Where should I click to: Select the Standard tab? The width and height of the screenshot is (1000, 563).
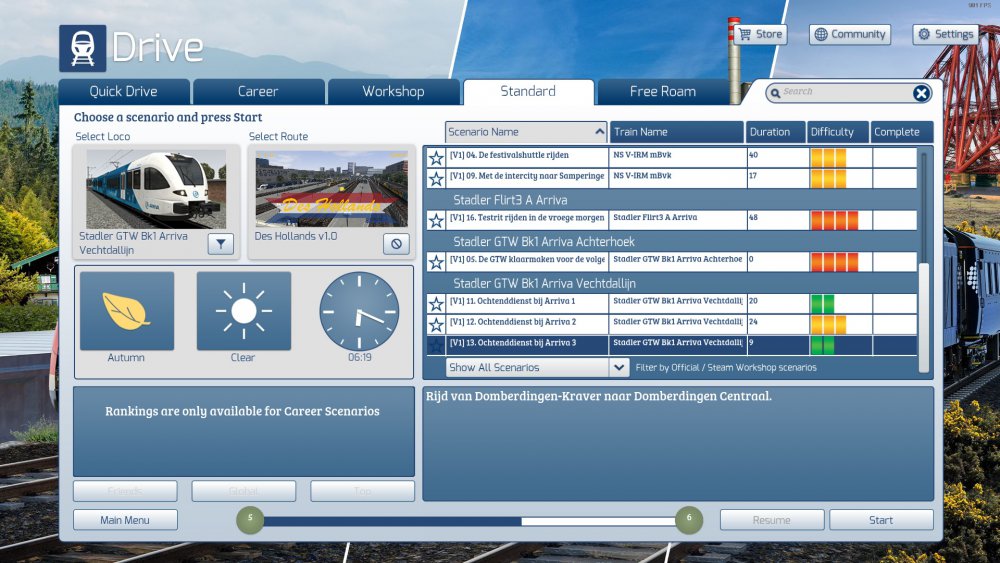tap(528, 92)
